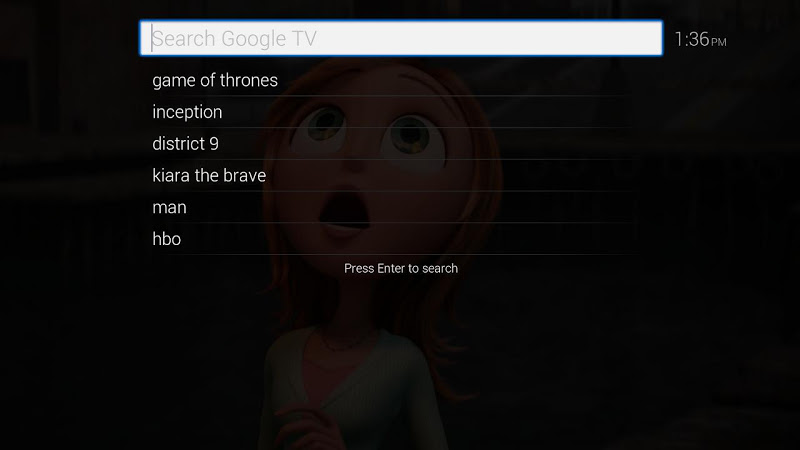
Task: Click the 1:36 clock display
Action: point(692,39)
